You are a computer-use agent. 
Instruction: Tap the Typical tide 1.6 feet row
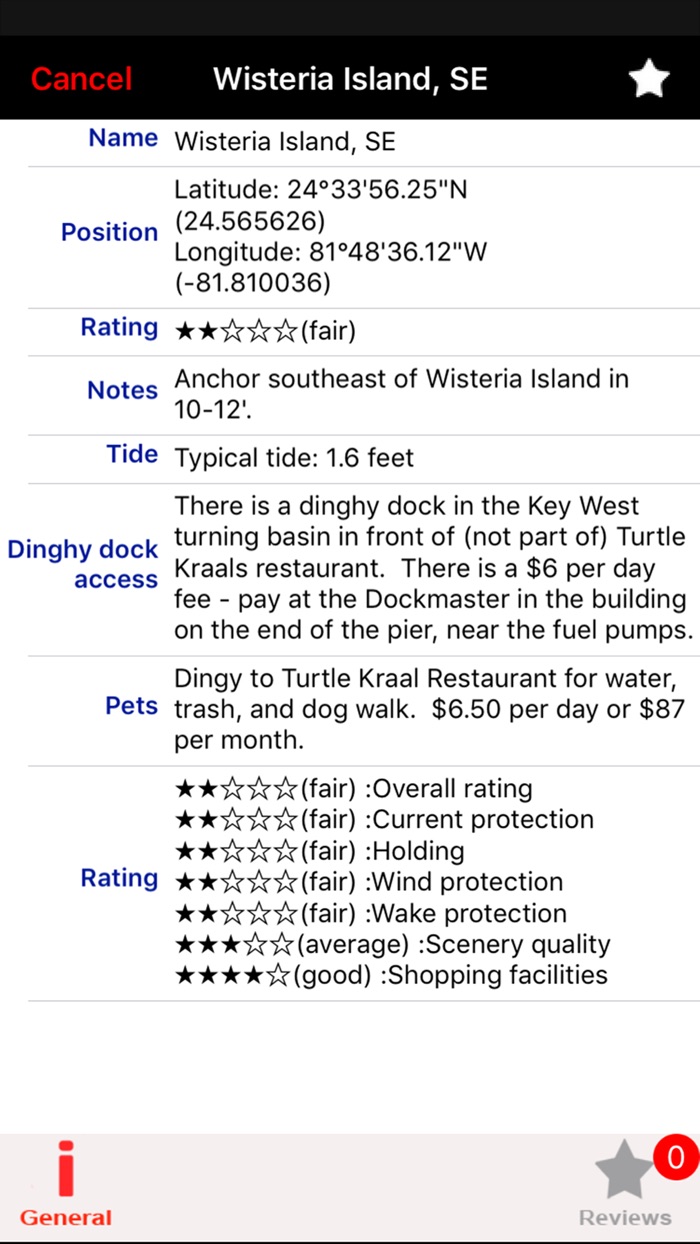point(294,459)
